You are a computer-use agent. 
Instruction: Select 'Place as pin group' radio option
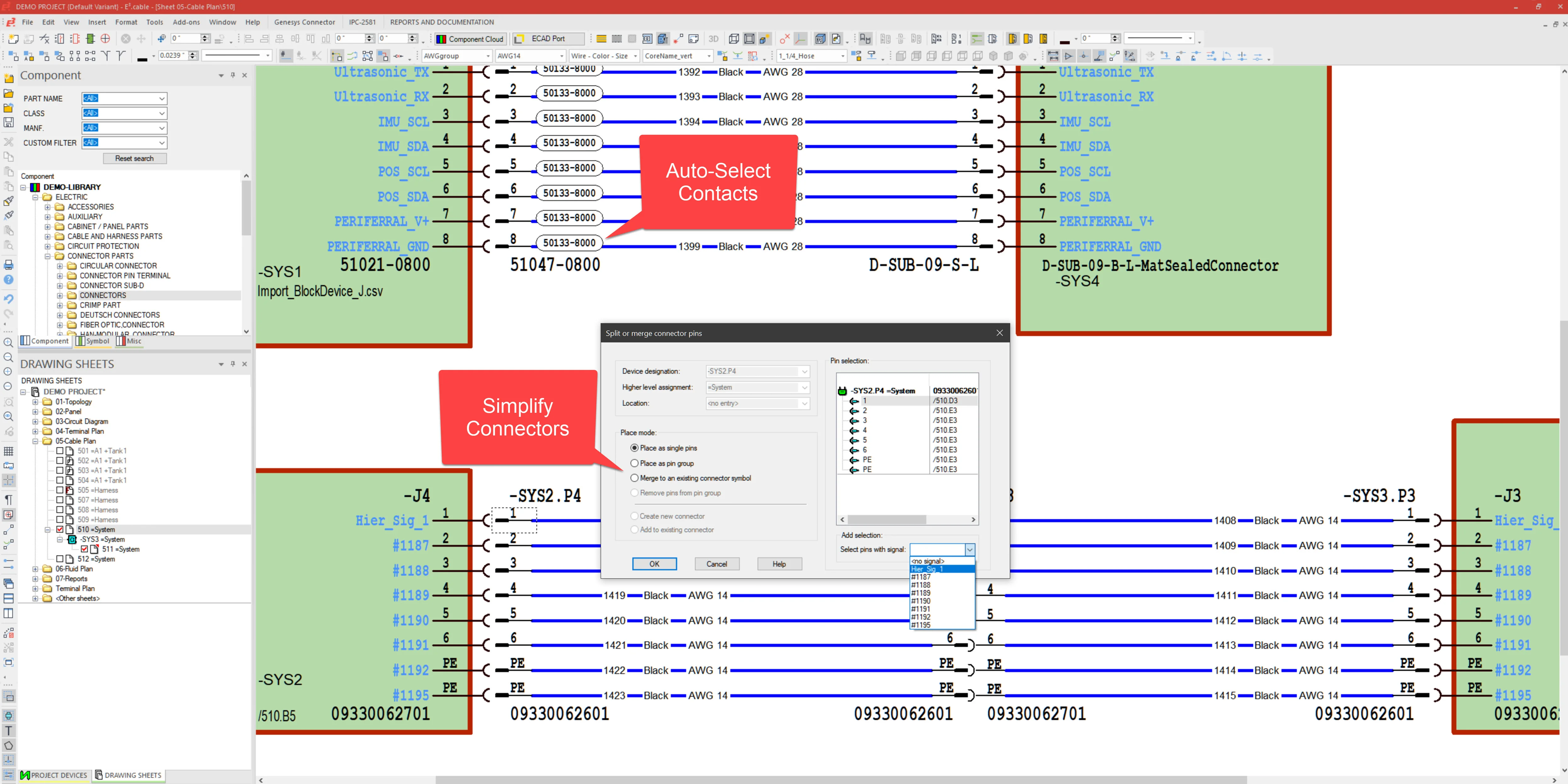634,463
